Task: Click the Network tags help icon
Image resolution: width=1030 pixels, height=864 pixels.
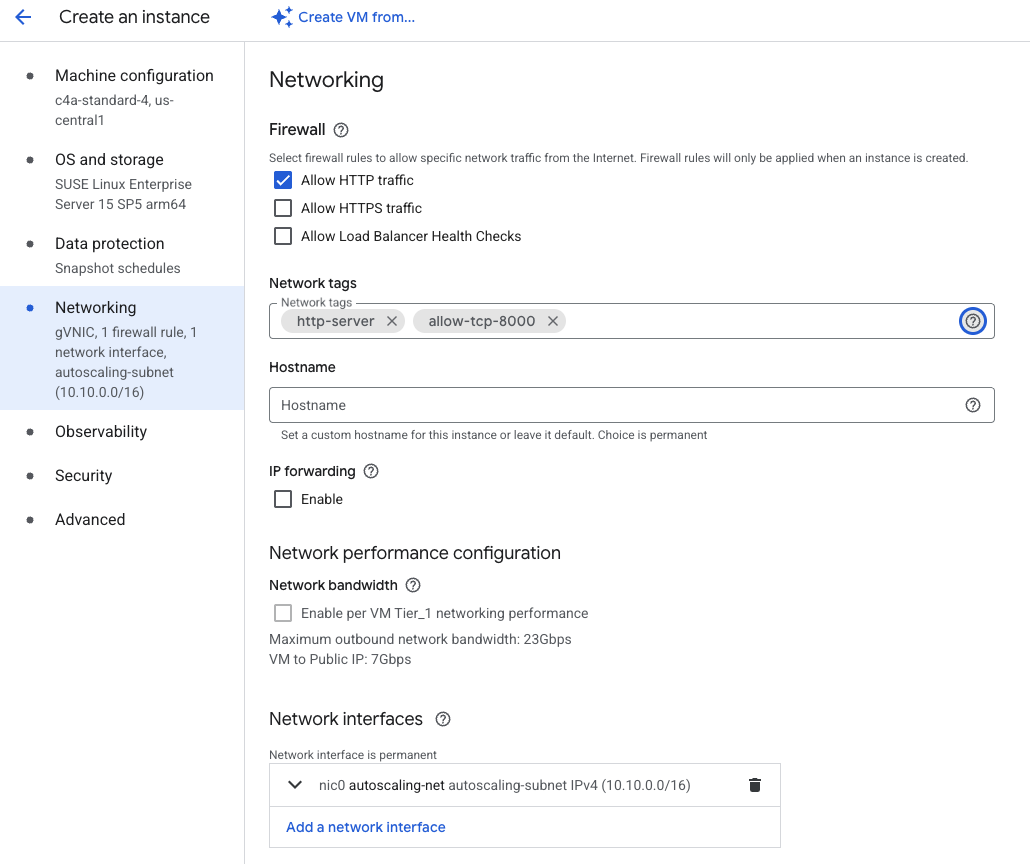Action: (x=972, y=321)
